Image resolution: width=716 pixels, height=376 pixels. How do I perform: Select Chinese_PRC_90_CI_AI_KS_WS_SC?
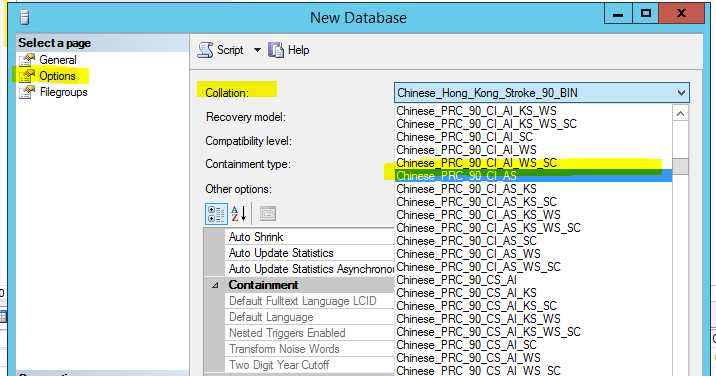click(533, 124)
